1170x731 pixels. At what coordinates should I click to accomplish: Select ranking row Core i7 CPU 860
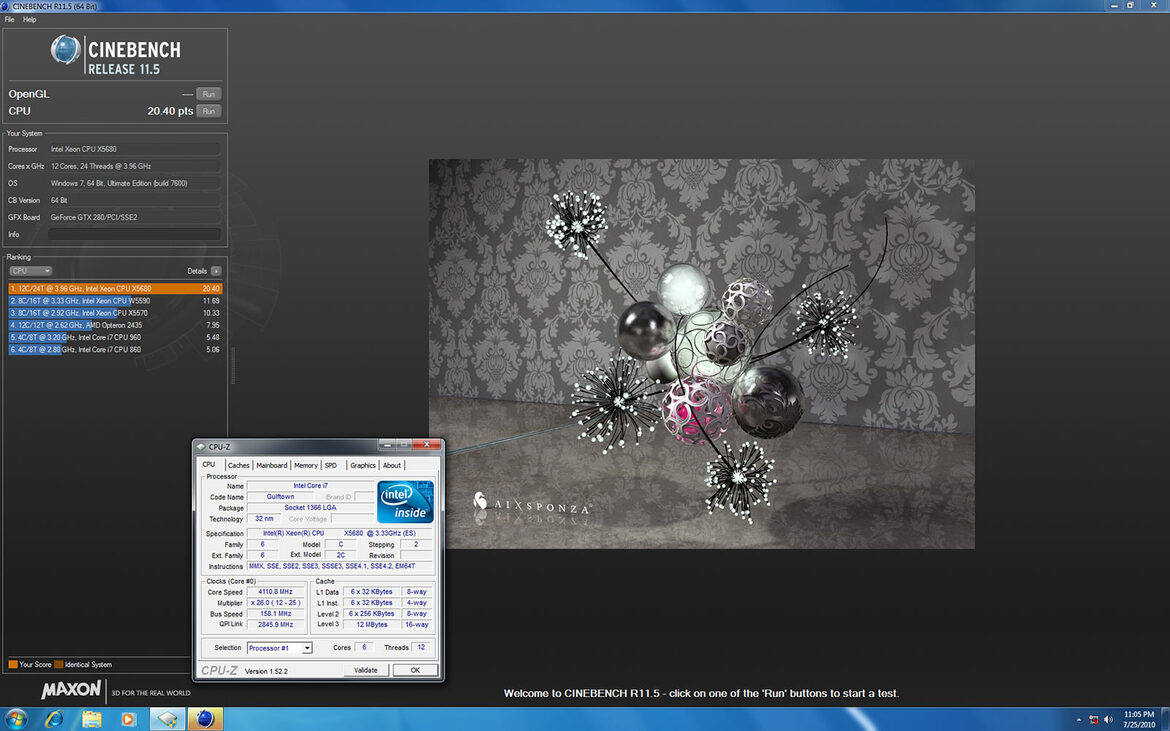[115, 349]
